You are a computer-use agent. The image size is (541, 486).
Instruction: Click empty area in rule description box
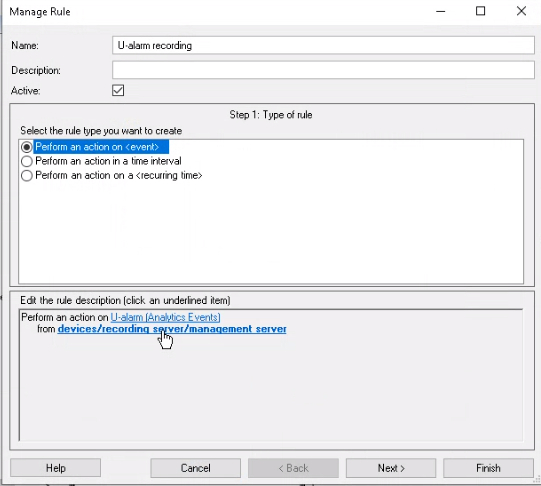pos(271,386)
